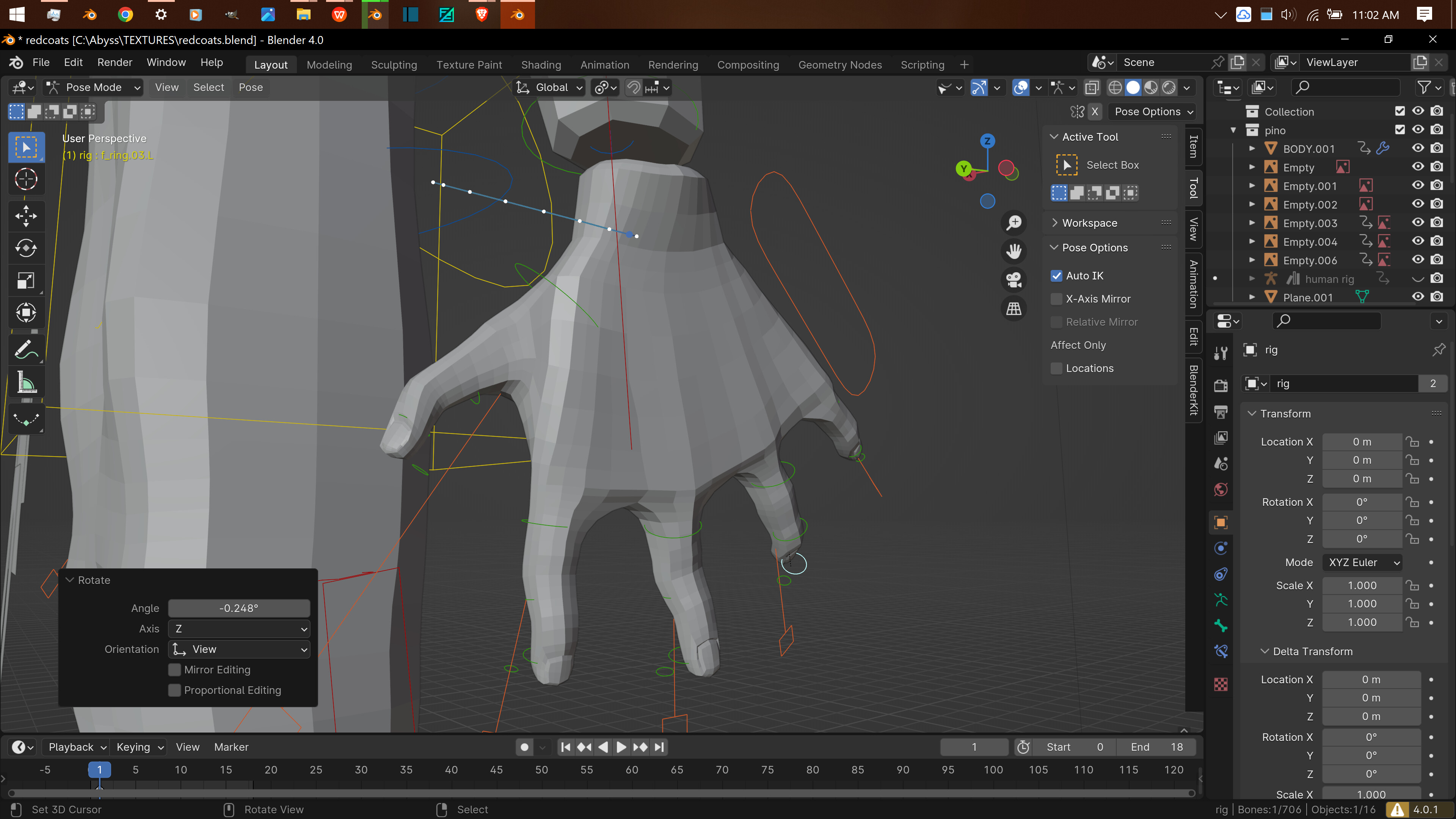Click the Select Box active tool button

pyautogui.click(x=1097, y=165)
